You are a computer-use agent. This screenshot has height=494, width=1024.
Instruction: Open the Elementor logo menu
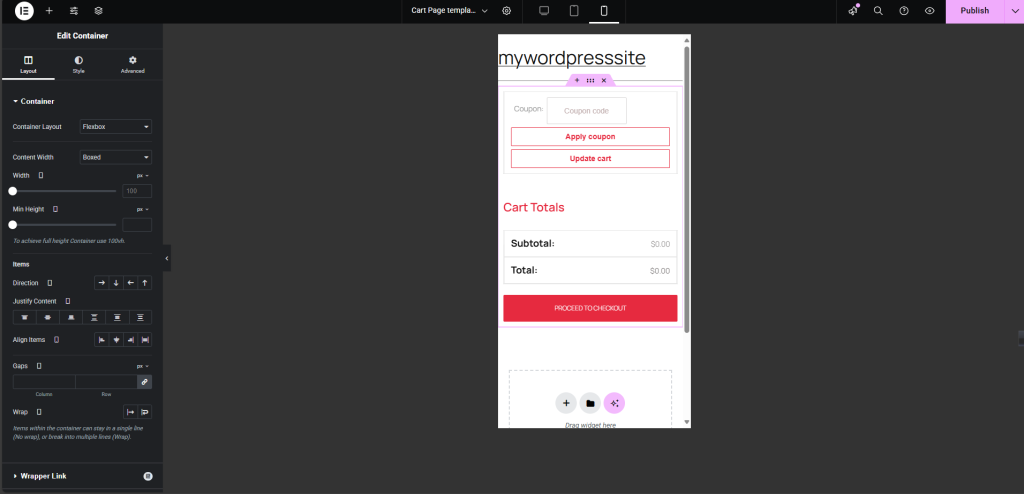[24, 10]
